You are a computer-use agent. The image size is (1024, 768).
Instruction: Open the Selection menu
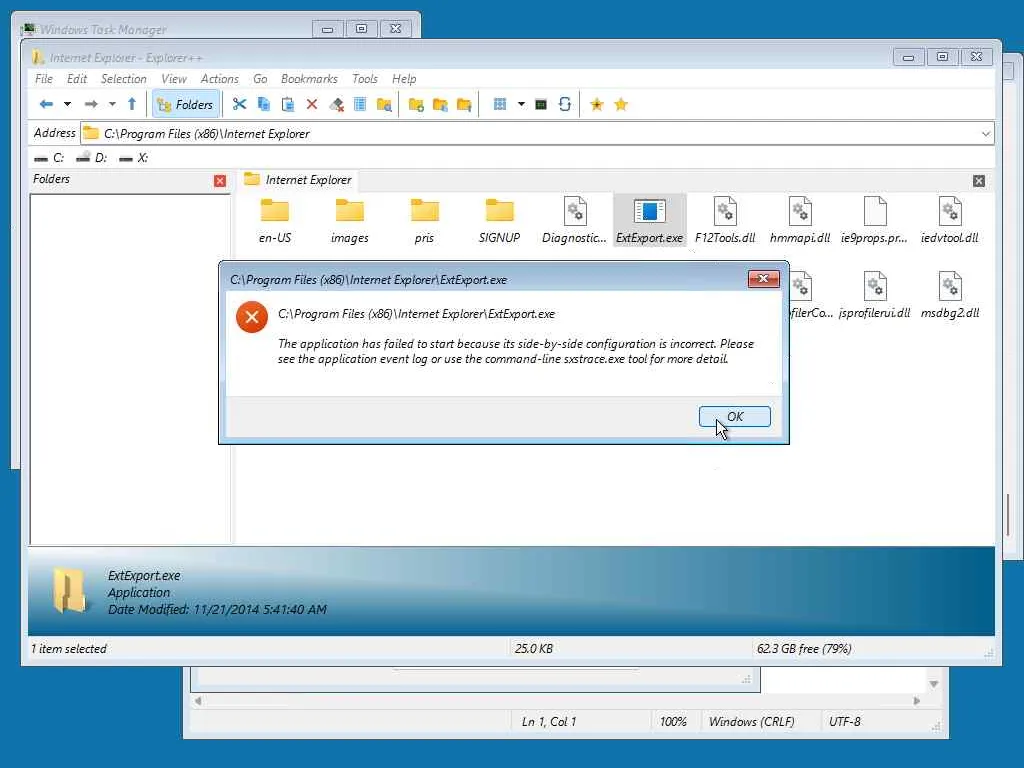click(x=123, y=79)
